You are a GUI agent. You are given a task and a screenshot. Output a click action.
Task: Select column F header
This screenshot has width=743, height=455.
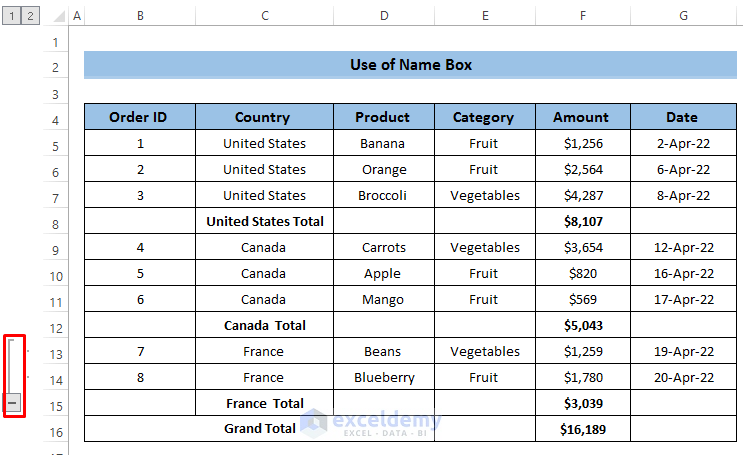pyautogui.click(x=582, y=17)
